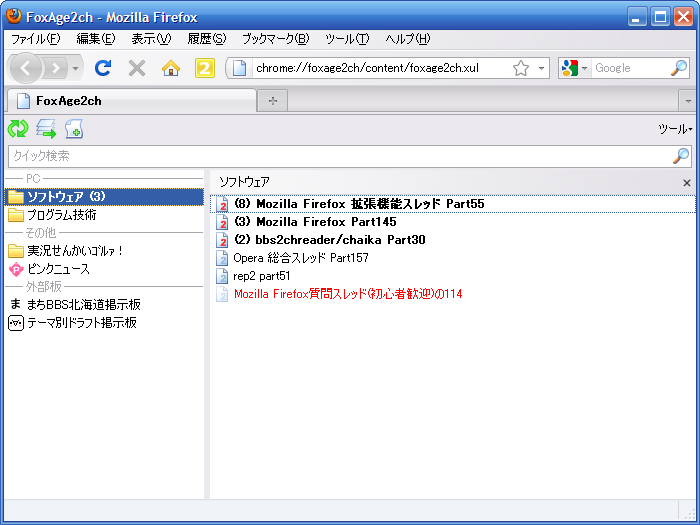Open thread bbs2chreader/chaika Part30
The height and width of the screenshot is (525, 700).
(453, 240)
